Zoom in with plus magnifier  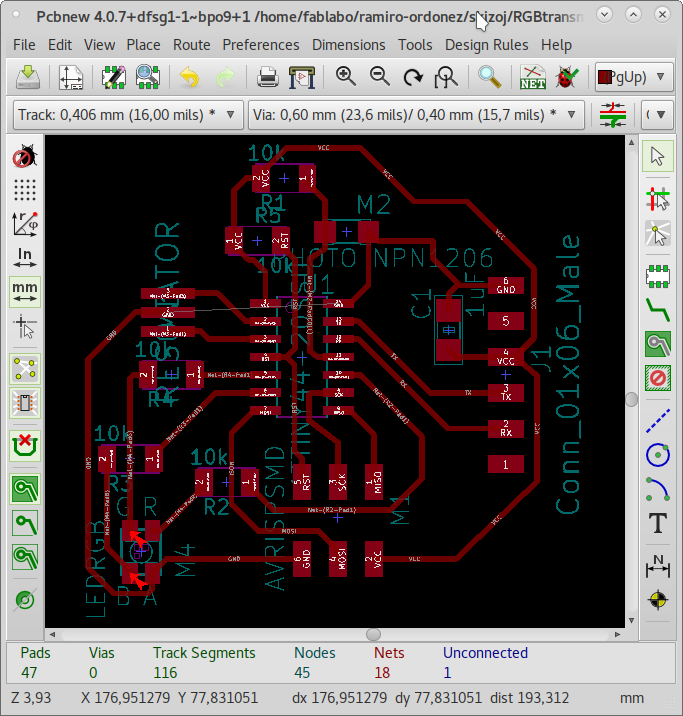(346, 77)
